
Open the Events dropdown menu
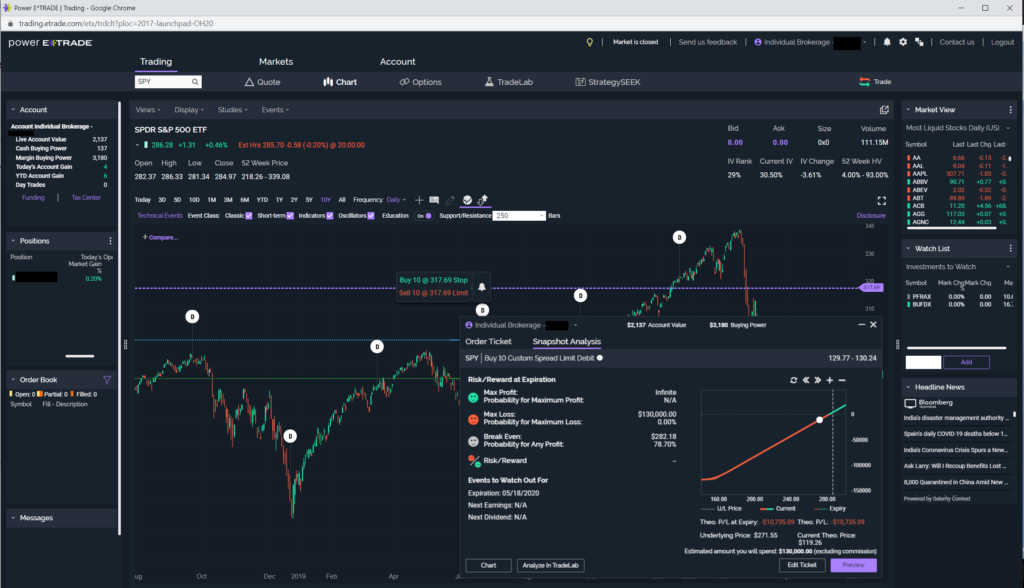pyautogui.click(x=275, y=110)
